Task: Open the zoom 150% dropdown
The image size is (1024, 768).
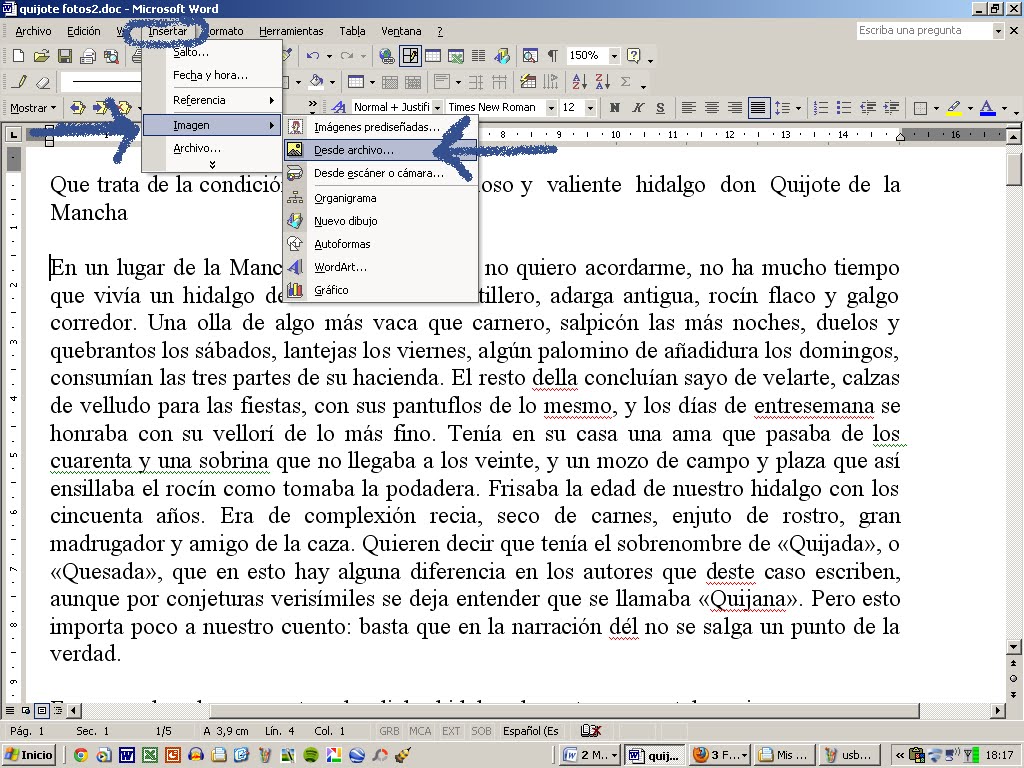Action: [x=614, y=56]
